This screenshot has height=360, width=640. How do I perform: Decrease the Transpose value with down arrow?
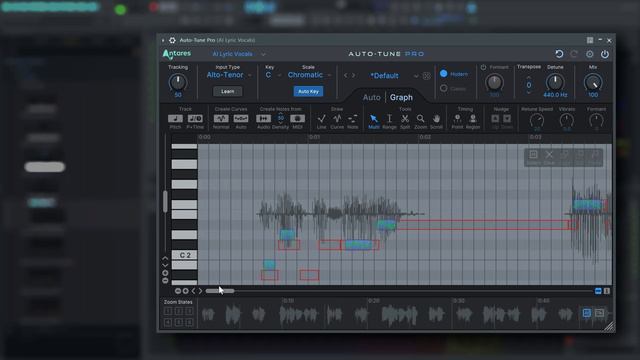pos(529,93)
